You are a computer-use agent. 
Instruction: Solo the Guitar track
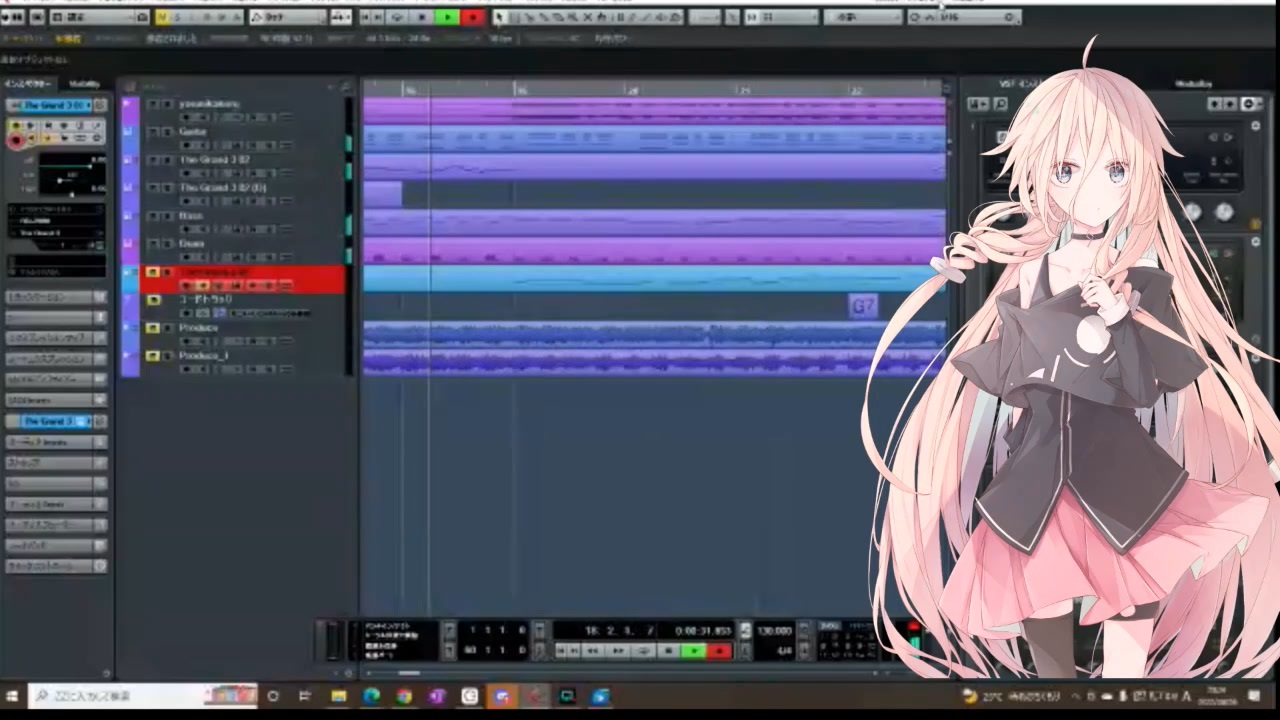click(x=167, y=132)
